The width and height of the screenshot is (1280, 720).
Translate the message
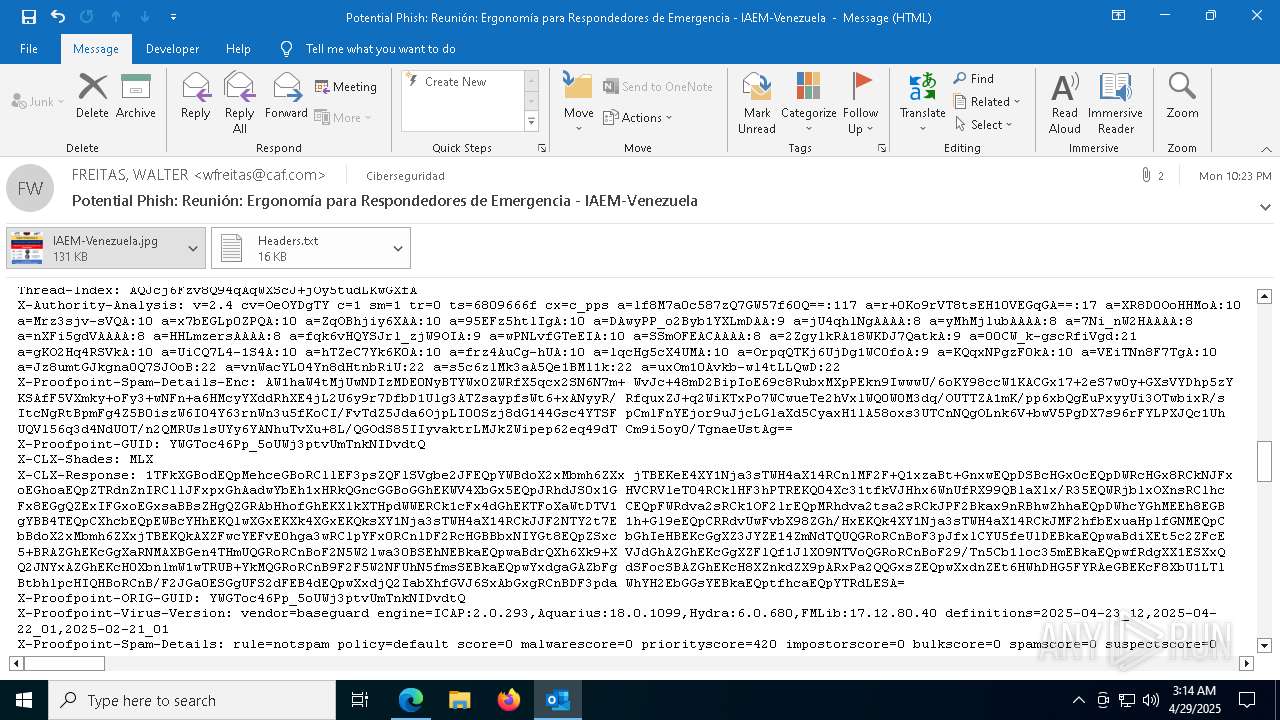coord(922,103)
